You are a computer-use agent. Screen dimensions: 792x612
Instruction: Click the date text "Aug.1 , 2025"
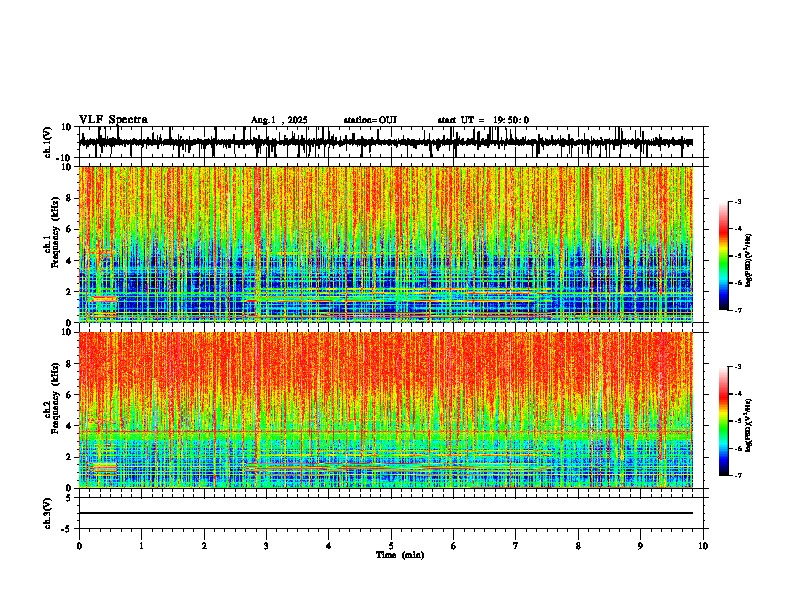tap(279, 120)
